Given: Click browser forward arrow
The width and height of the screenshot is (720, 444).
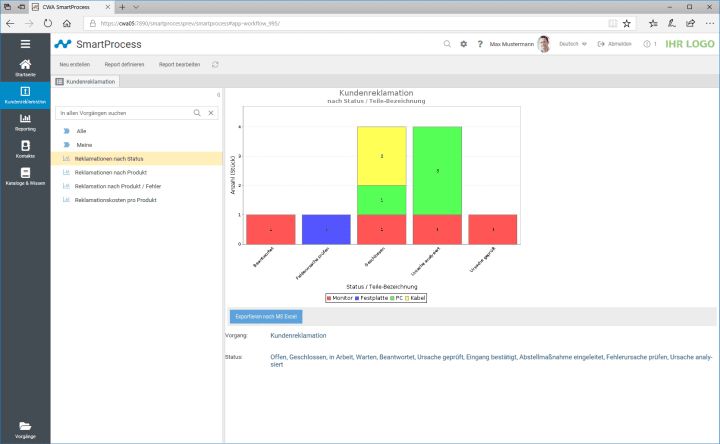Looking at the screenshot, I should click(29, 23).
